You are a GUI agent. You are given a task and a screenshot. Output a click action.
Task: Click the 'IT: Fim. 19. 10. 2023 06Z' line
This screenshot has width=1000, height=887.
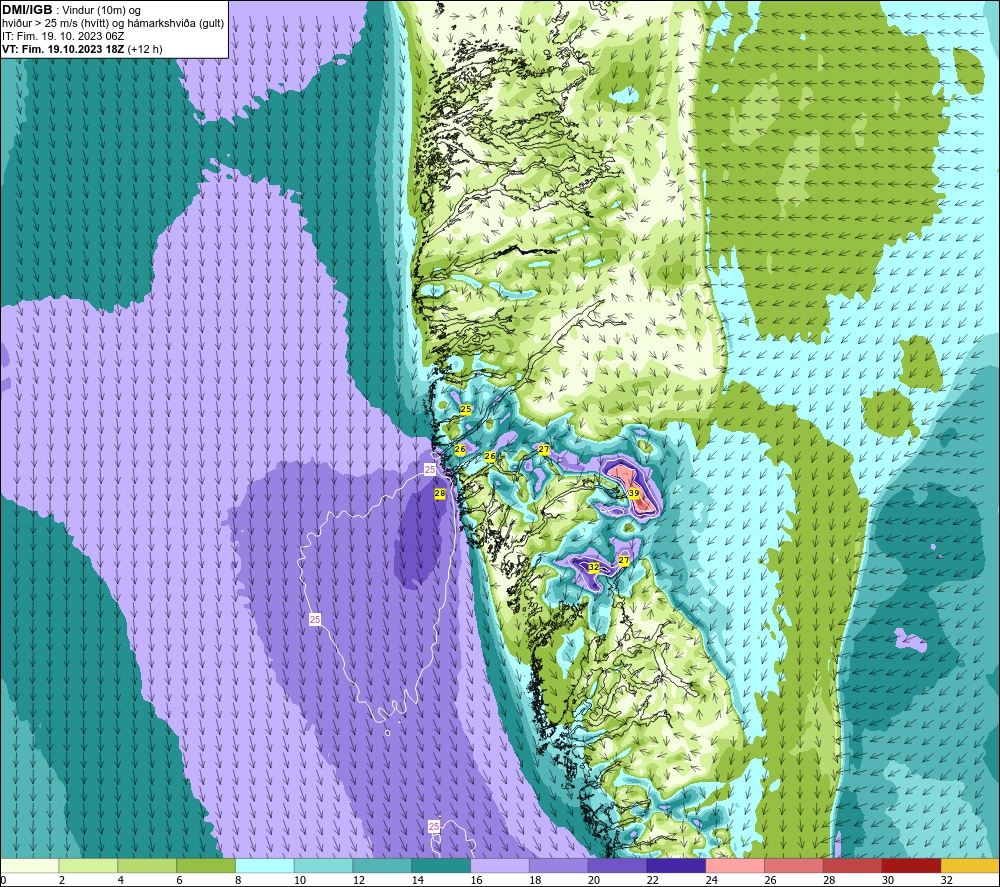(x=63, y=36)
